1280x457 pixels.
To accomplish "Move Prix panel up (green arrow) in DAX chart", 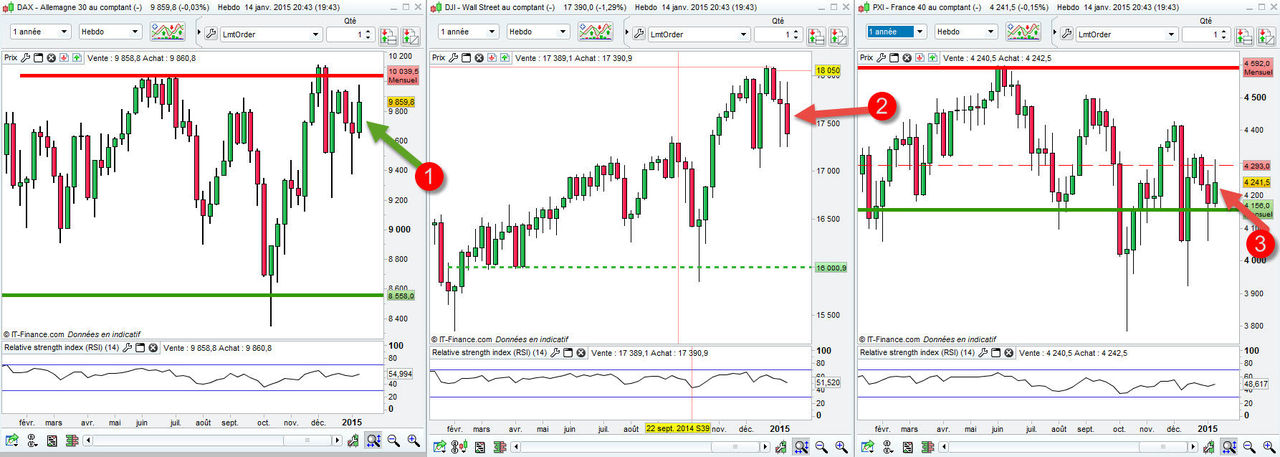I will click(x=77, y=58).
